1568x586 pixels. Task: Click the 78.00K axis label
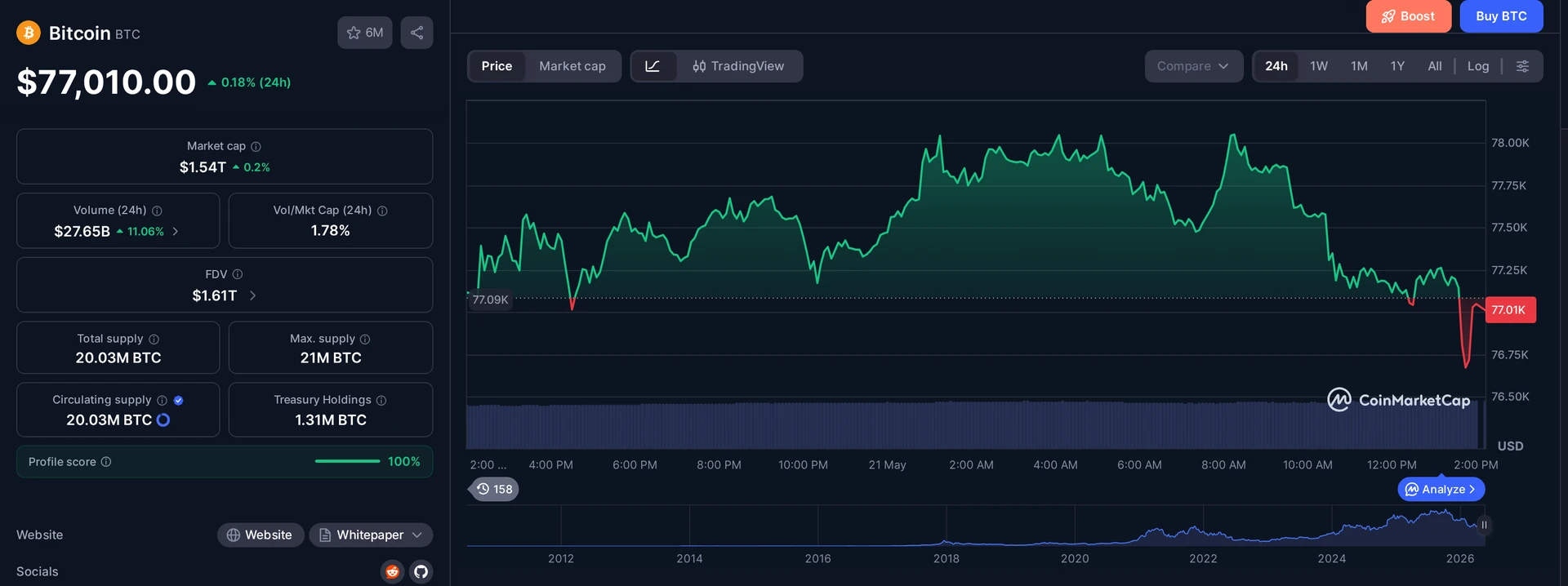coord(1510,143)
